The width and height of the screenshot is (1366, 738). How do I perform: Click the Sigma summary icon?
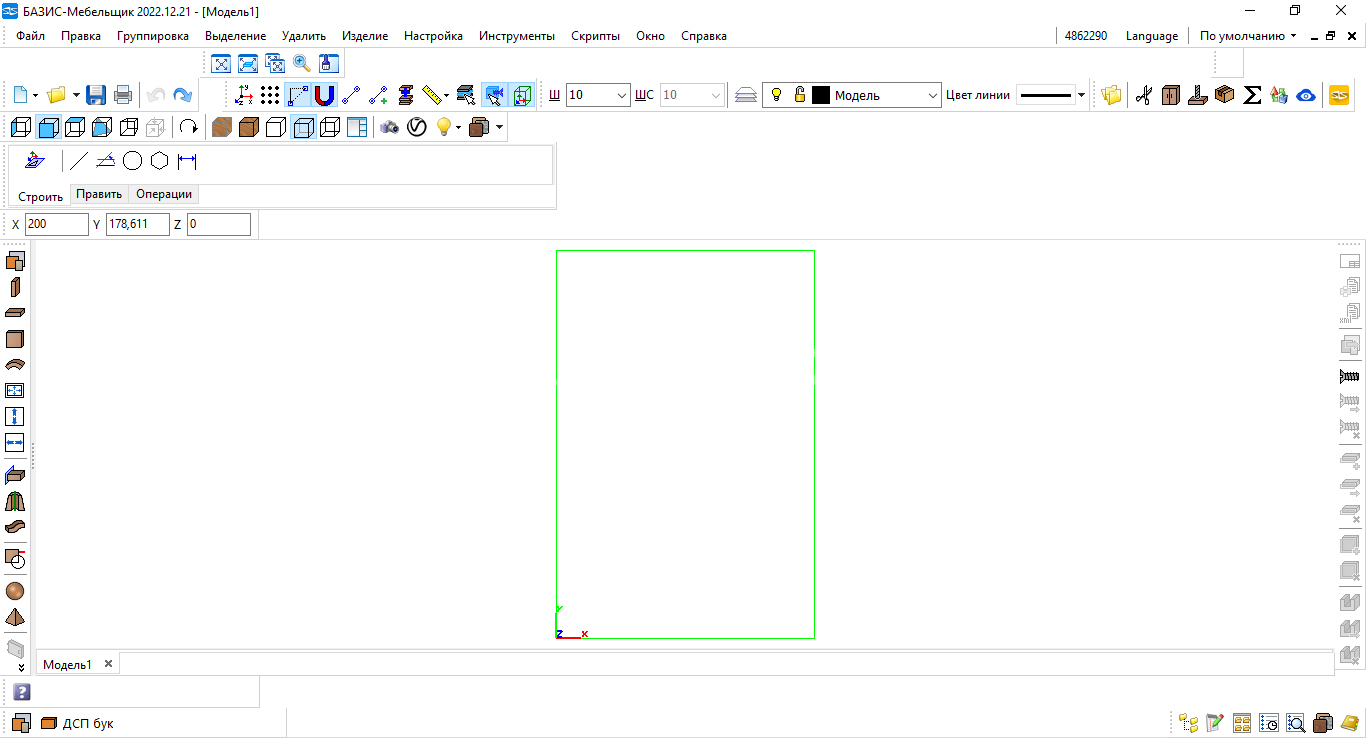(1252, 95)
